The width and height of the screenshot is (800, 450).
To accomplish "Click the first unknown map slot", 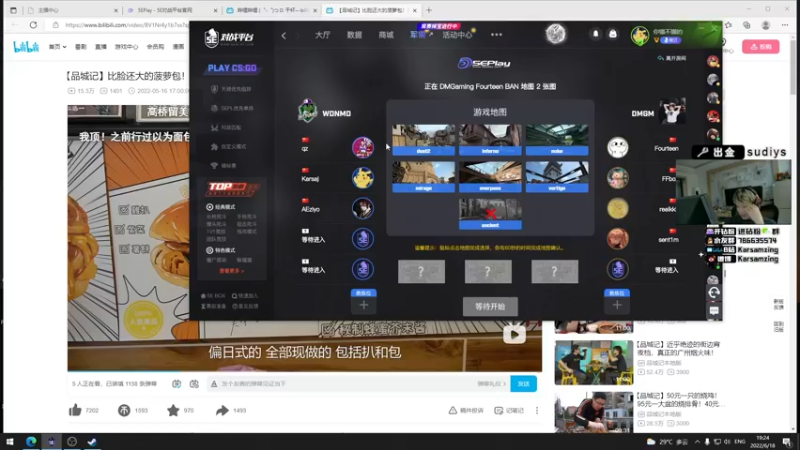I will [421, 271].
